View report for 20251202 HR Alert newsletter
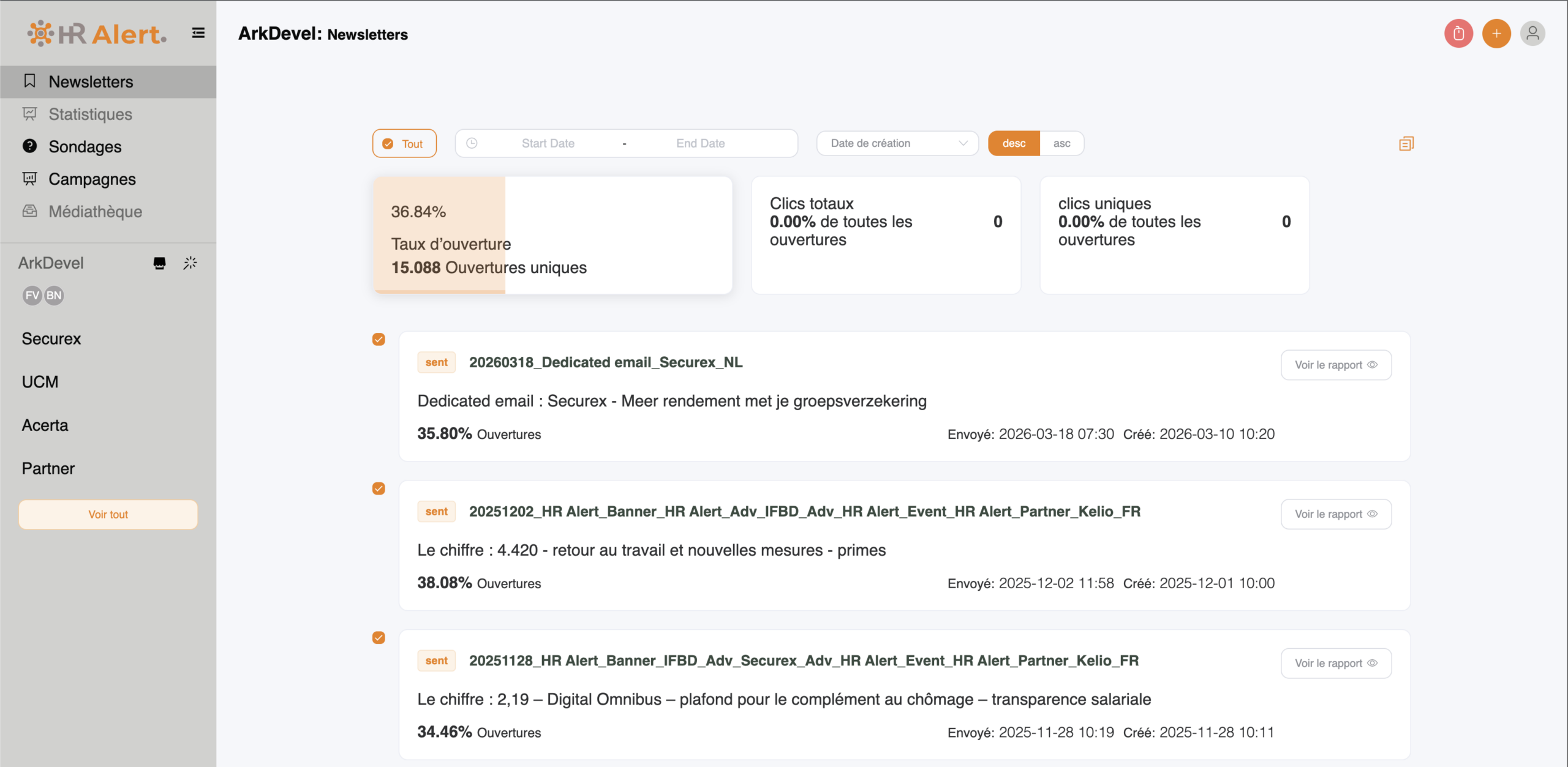Screen dimensions: 1568x767 click(1336, 514)
